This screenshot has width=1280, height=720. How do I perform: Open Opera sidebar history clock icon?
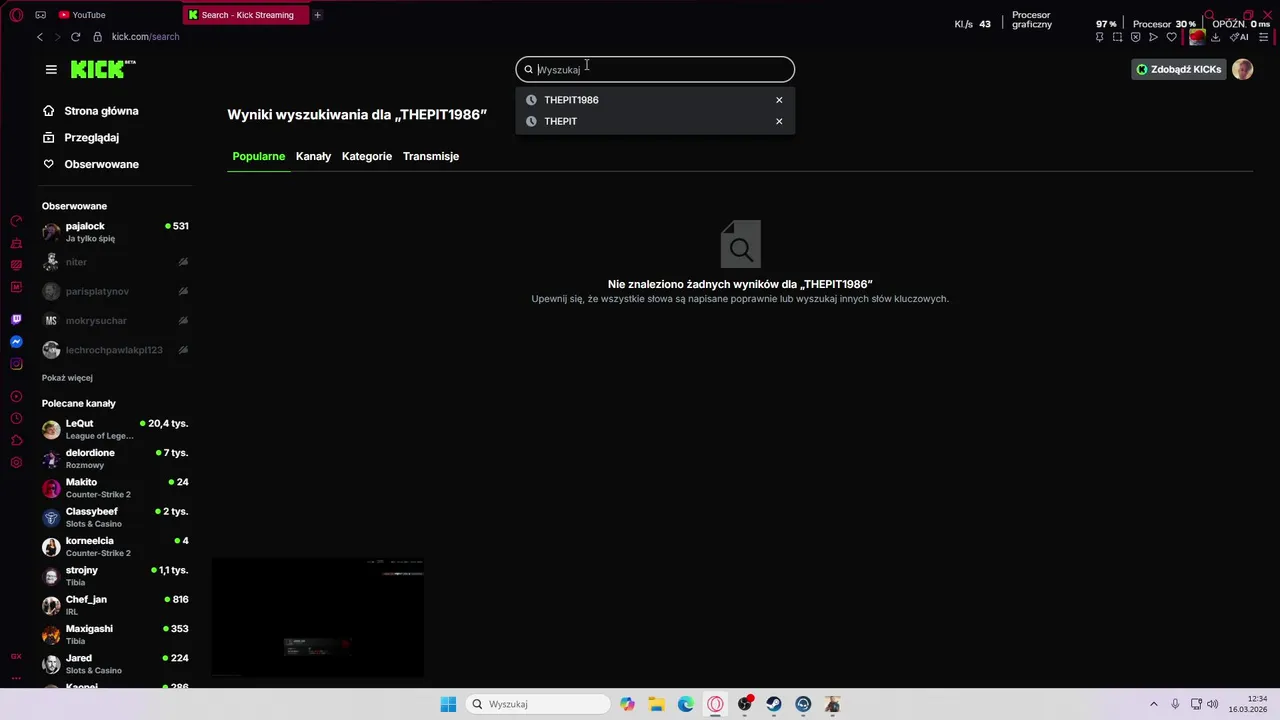(16, 419)
